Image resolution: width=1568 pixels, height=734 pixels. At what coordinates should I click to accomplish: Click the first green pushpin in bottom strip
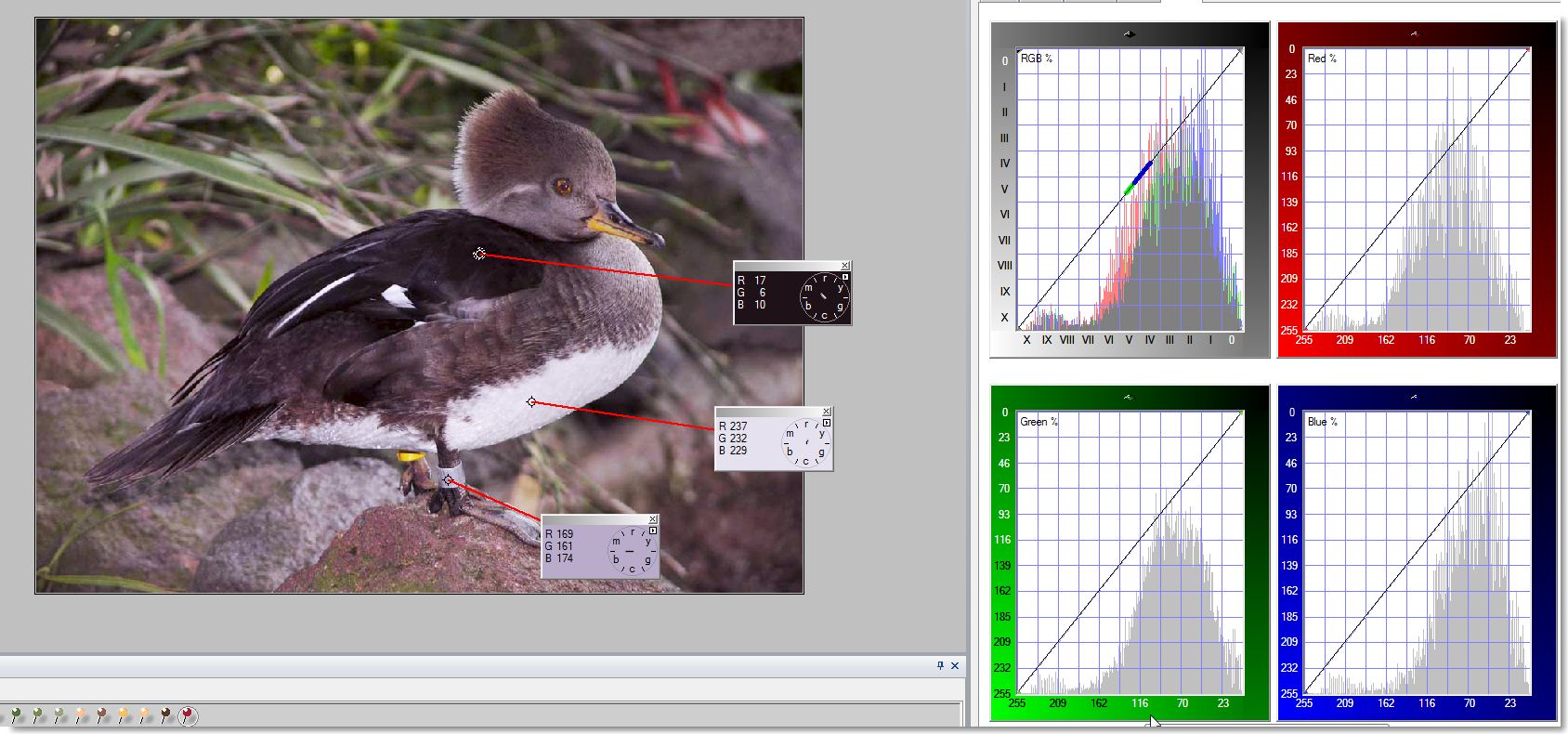[15, 714]
